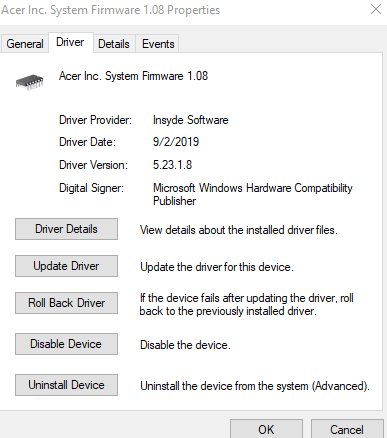387x438 pixels.
Task: Click the device name beside the chip icon
Action: pyautogui.click(x=133, y=76)
